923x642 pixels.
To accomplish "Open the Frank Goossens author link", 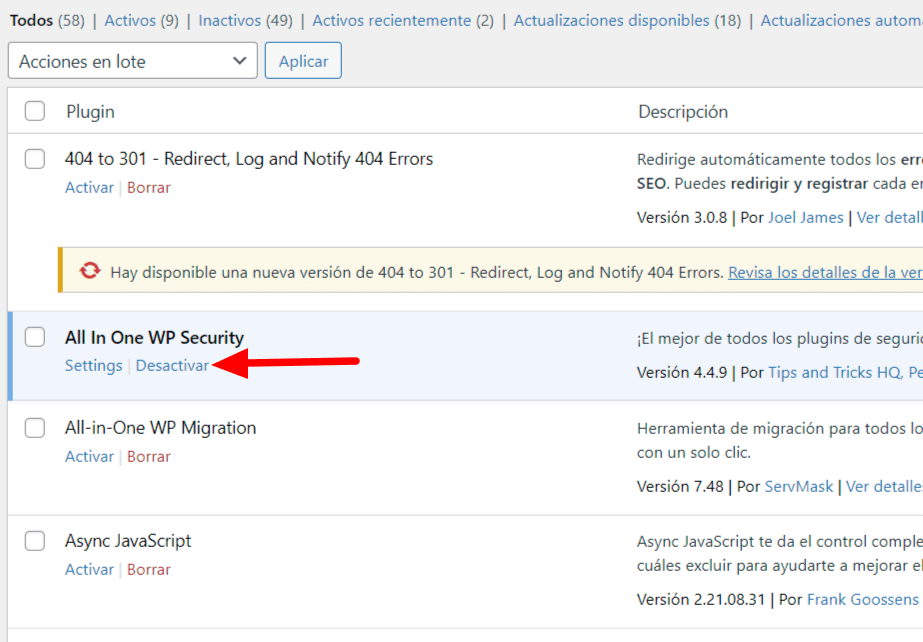I will [x=862, y=600].
